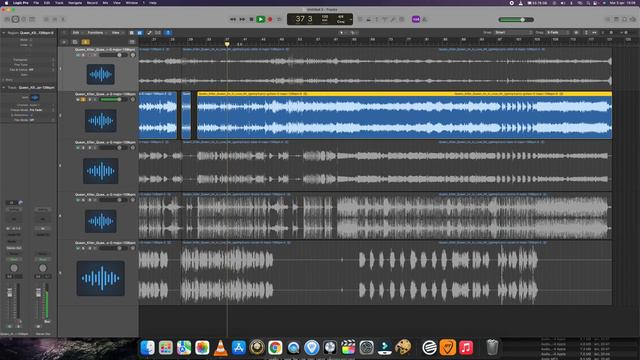Open the LCD display mode arrow on the right
The height and width of the screenshot is (360, 640).
[x=351, y=19]
